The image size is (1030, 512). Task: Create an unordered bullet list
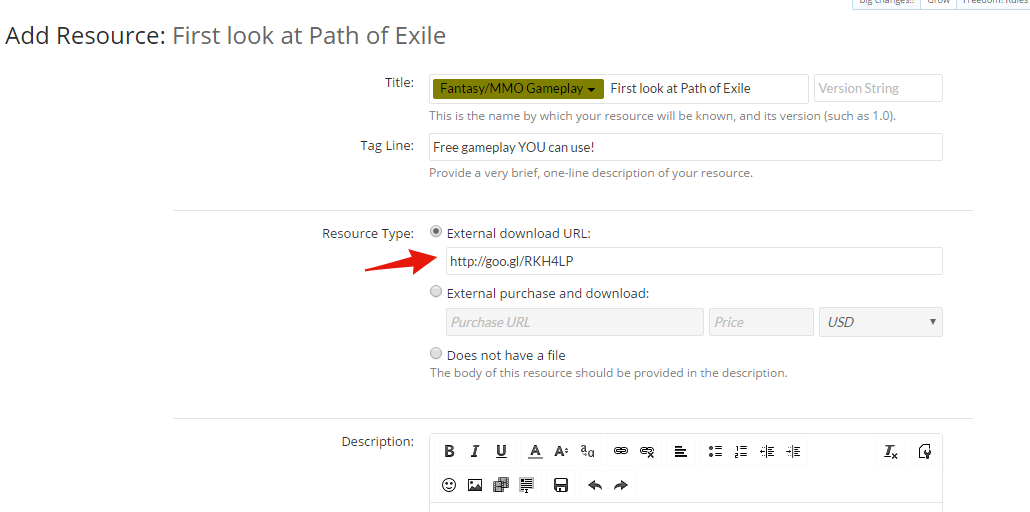715,451
